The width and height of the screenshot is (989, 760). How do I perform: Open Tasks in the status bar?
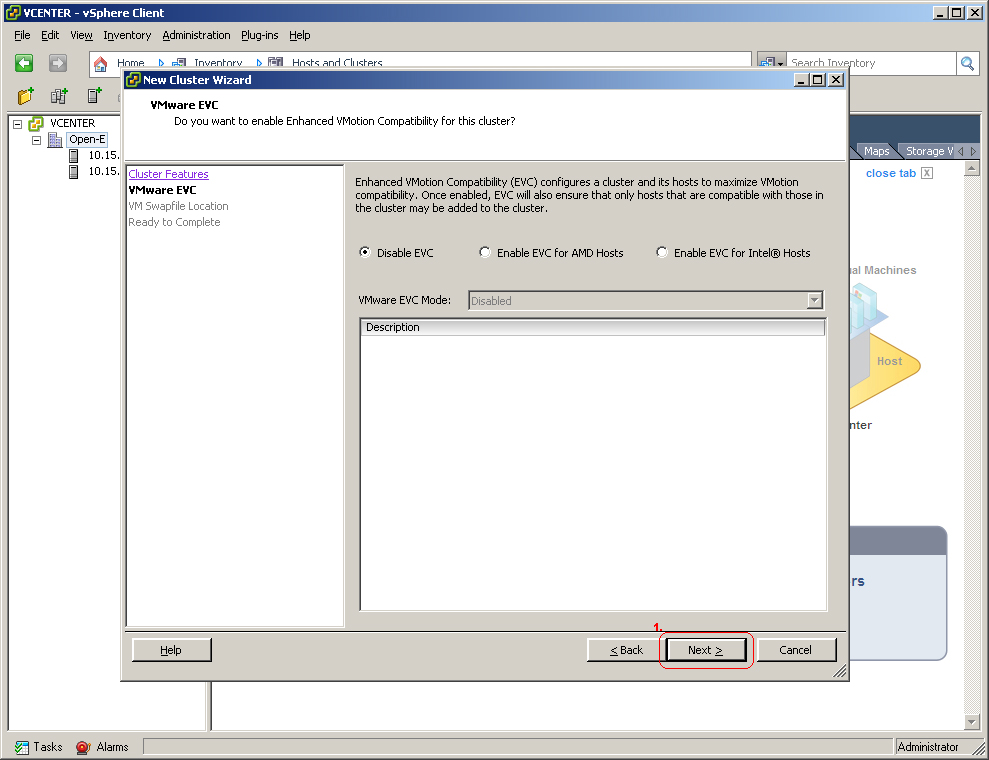click(38, 747)
